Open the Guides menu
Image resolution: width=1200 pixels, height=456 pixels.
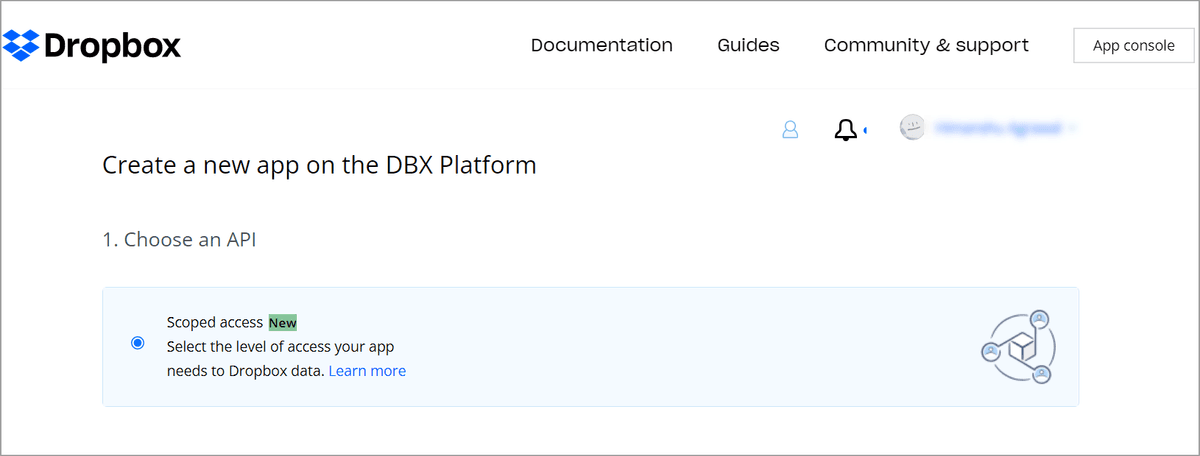pyautogui.click(x=748, y=45)
